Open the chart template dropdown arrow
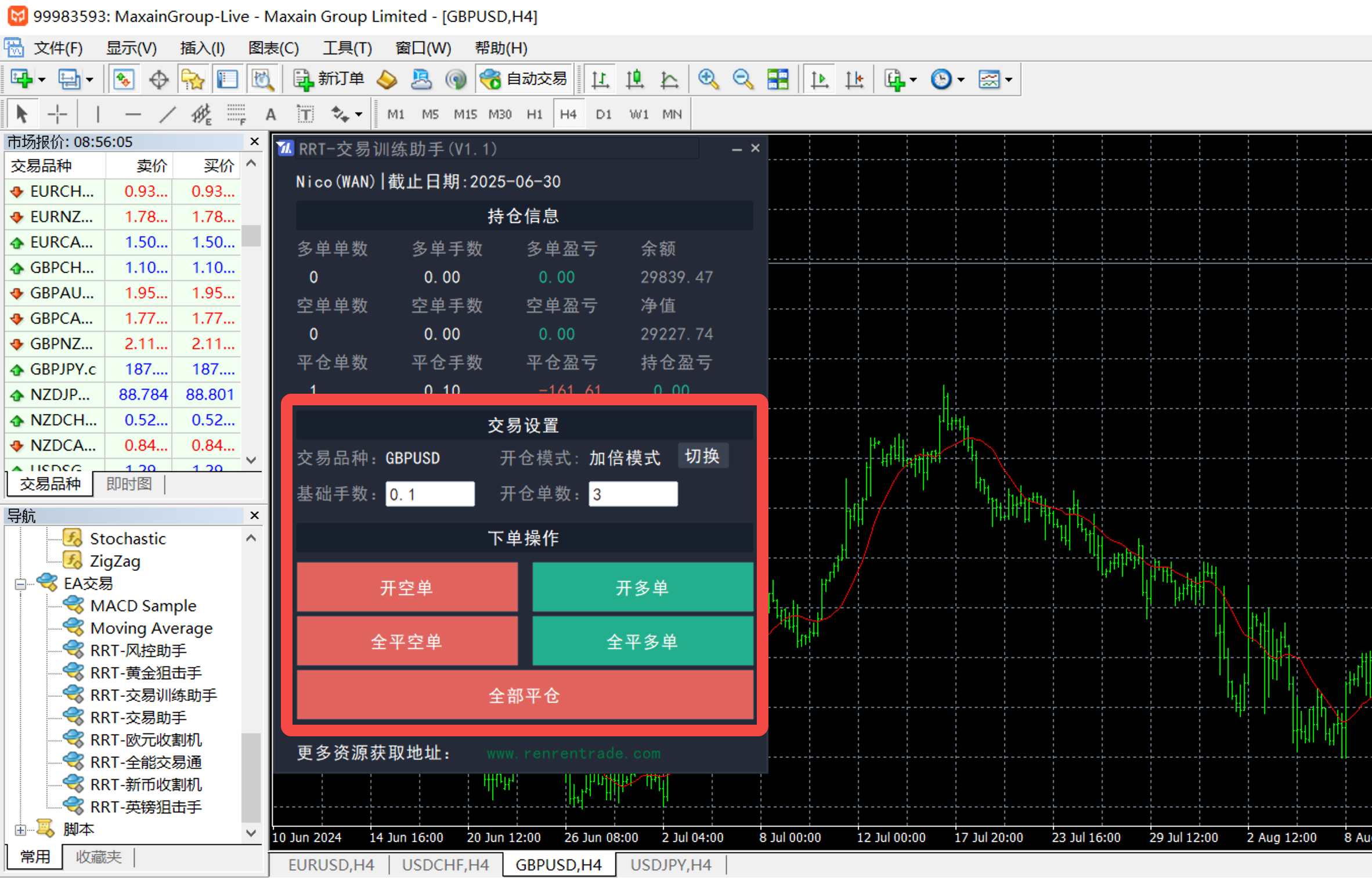The height and width of the screenshot is (878, 1372). pos(1009,80)
